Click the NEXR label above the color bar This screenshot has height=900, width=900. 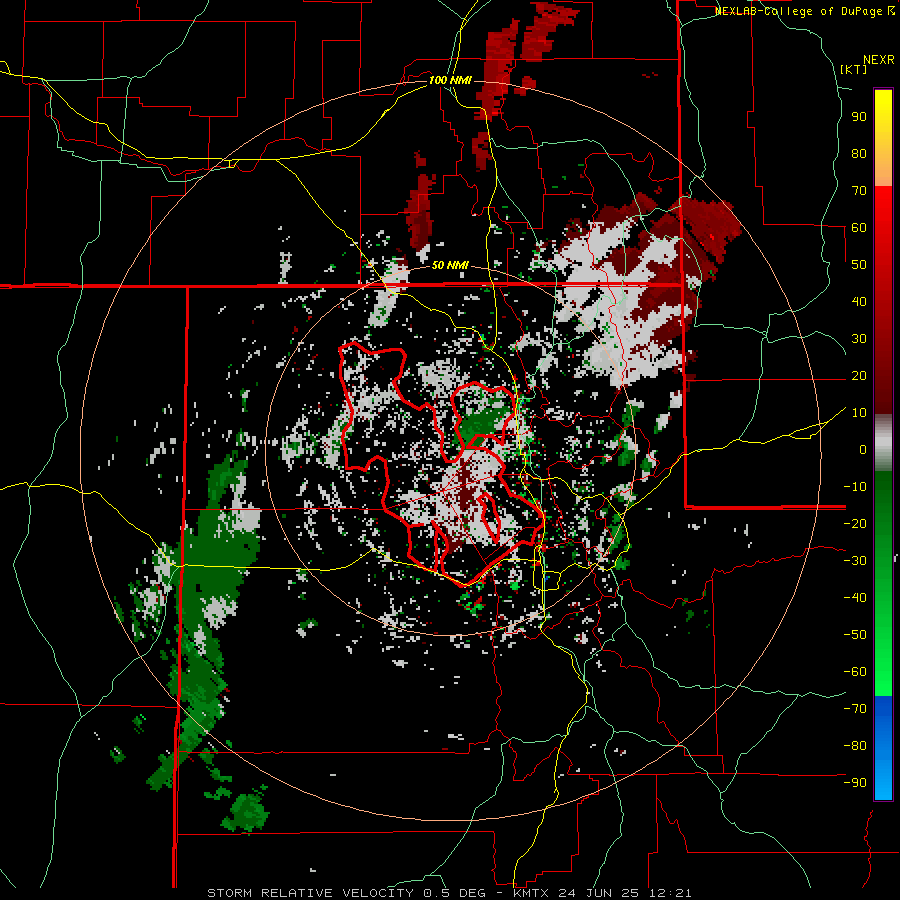point(879,60)
